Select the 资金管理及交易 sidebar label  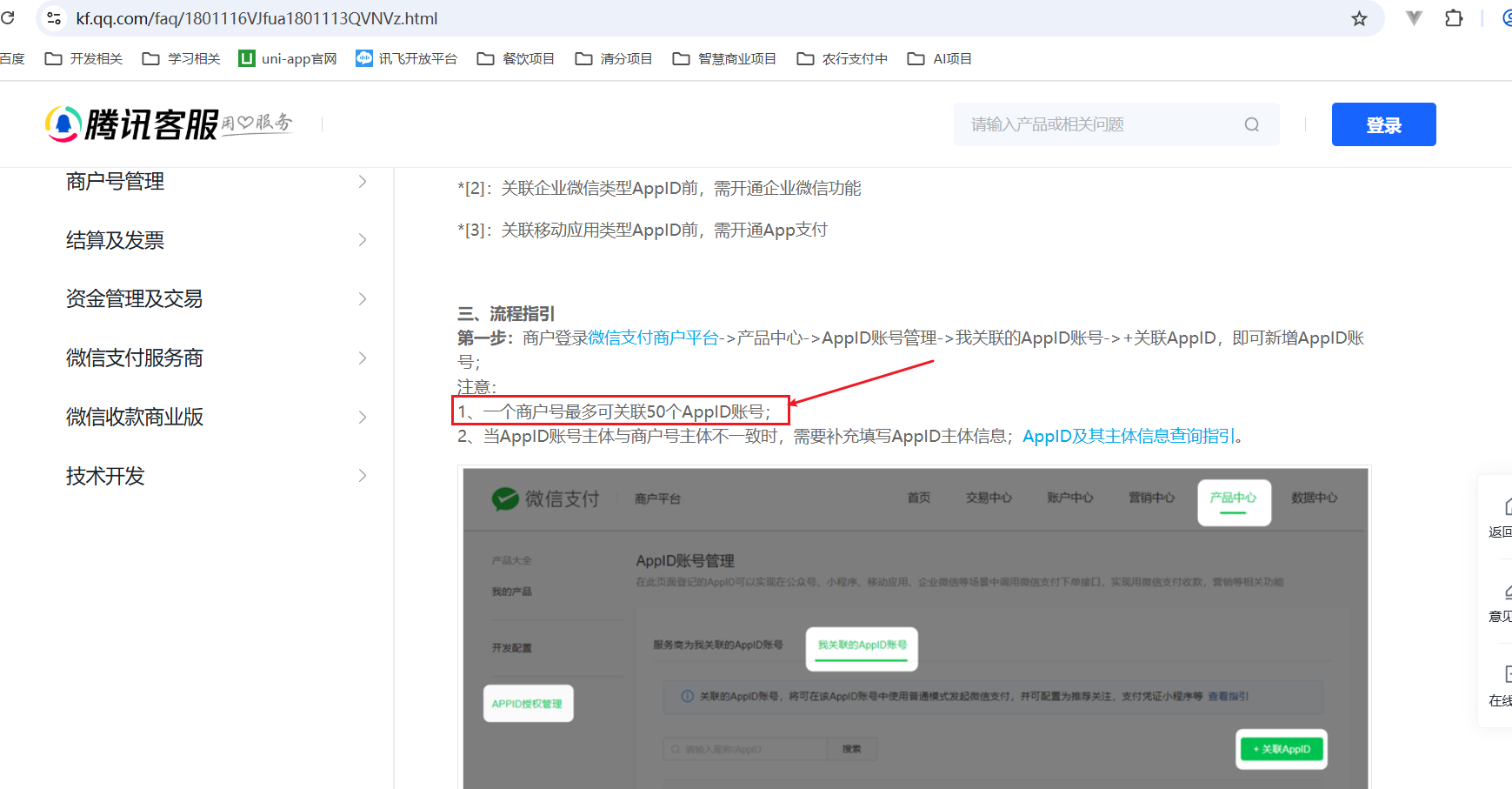click(x=134, y=299)
